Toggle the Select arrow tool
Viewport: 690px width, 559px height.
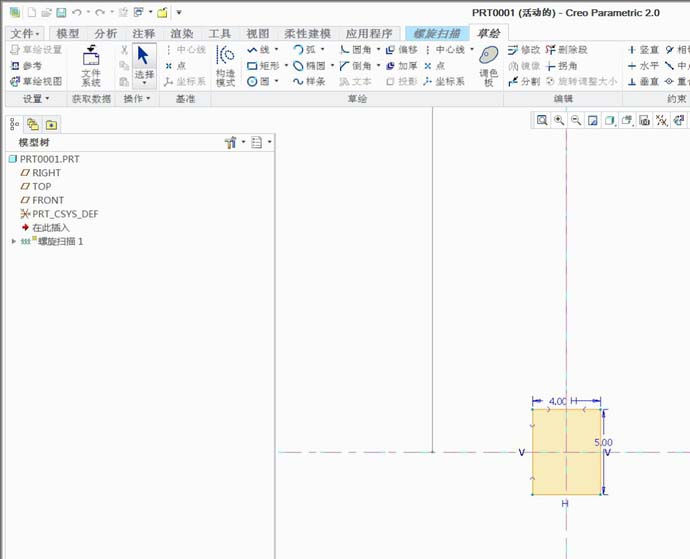tap(144, 65)
